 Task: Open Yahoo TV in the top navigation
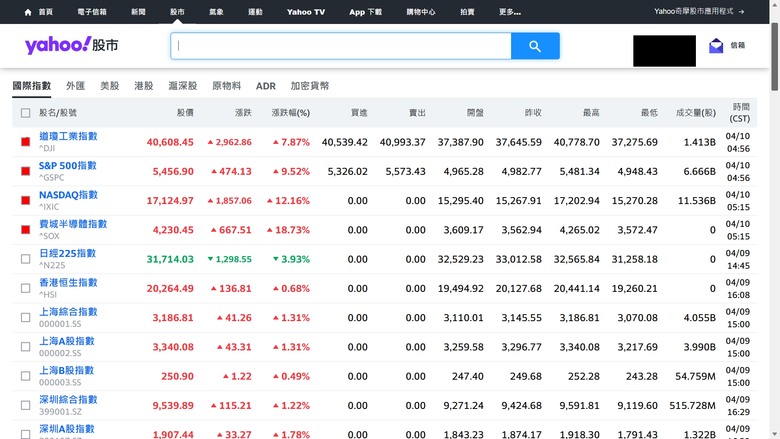coord(305,12)
